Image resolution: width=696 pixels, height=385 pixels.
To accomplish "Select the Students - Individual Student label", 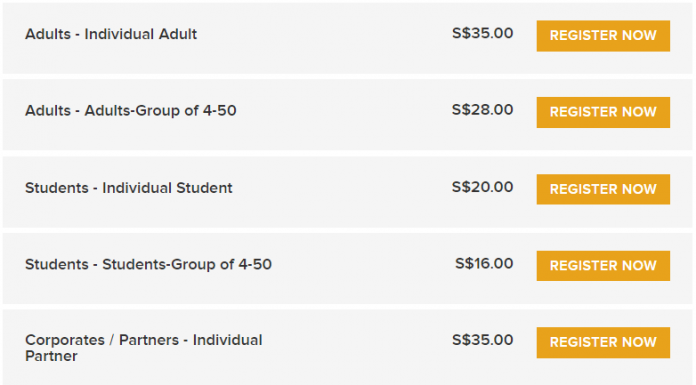I will [x=129, y=188].
